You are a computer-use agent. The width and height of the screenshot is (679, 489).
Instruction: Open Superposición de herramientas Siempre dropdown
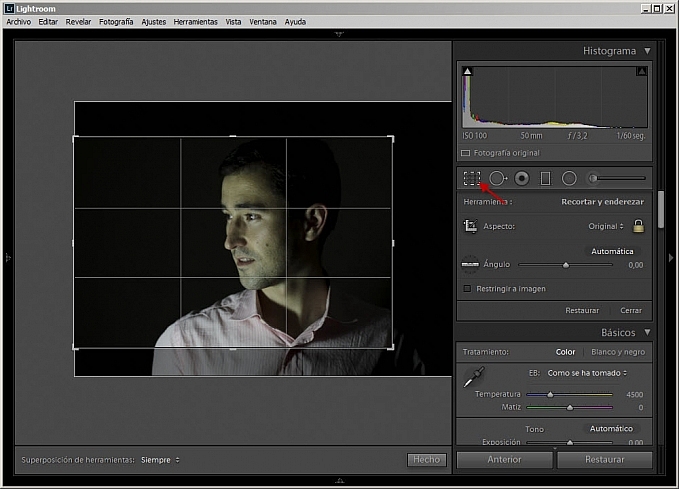click(x=160, y=460)
